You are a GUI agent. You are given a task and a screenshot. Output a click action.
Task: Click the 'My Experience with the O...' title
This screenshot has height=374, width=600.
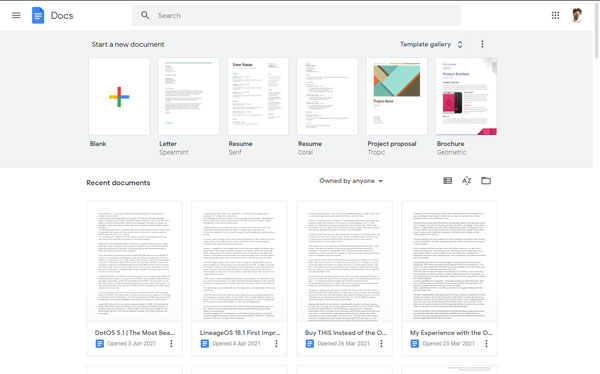(x=451, y=333)
